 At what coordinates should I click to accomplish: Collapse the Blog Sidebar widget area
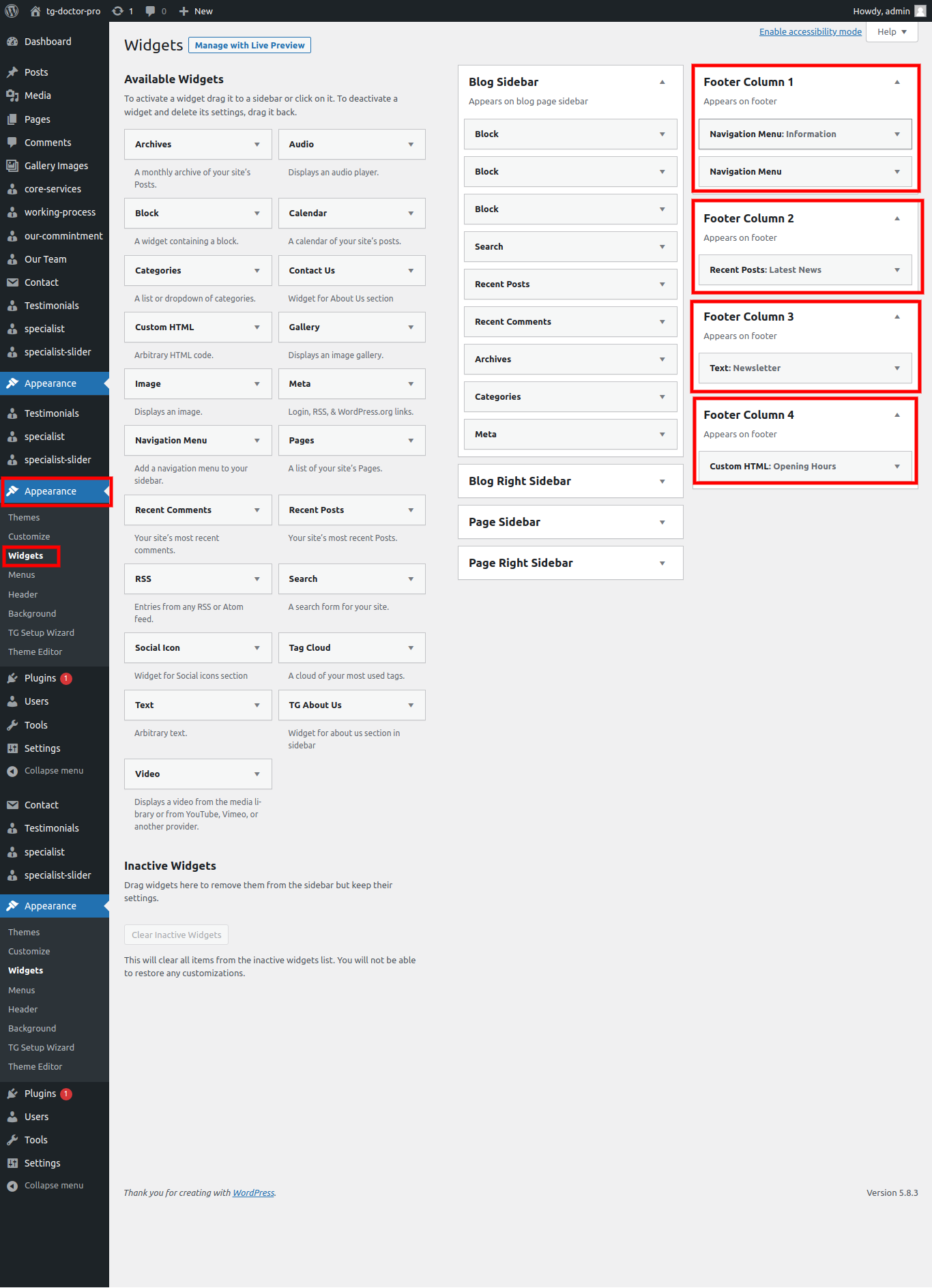(662, 82)
